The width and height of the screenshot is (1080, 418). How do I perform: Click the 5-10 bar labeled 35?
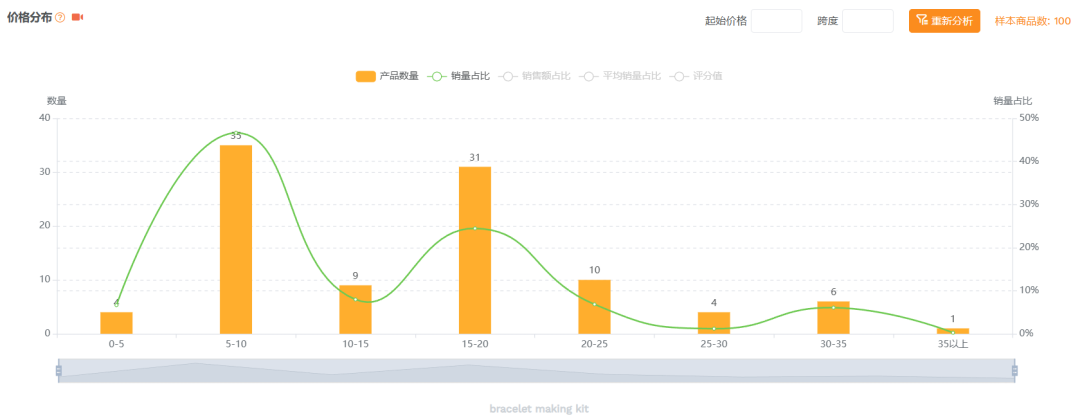coord(236,240)
